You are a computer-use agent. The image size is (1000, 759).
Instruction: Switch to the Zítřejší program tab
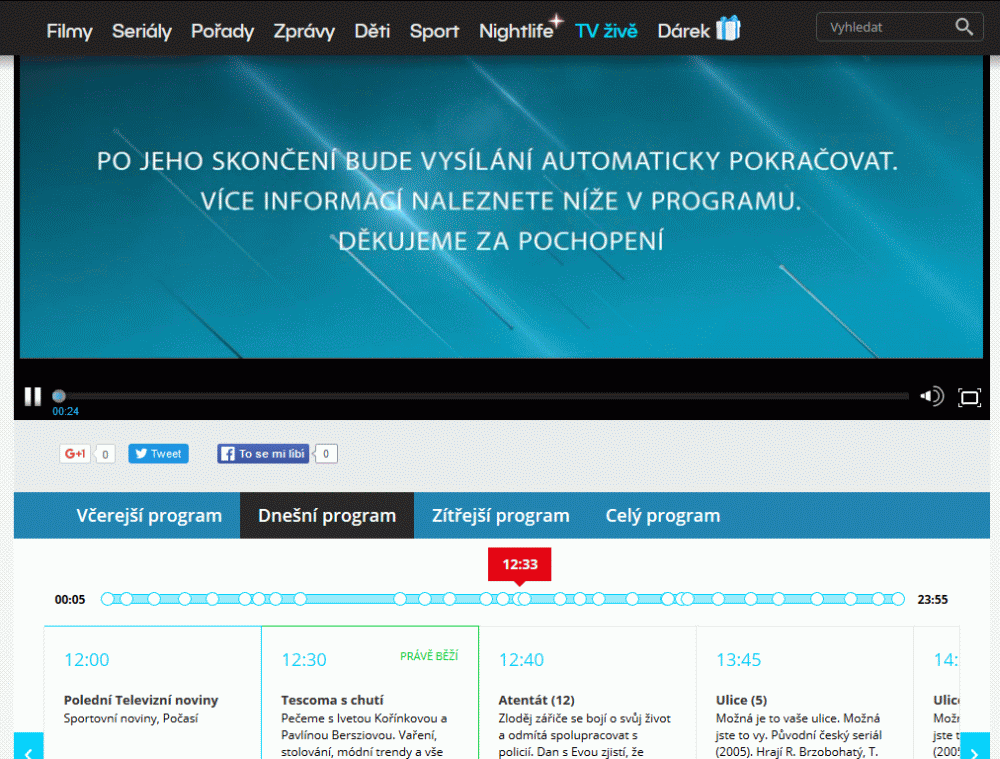(x=500, y=515)
